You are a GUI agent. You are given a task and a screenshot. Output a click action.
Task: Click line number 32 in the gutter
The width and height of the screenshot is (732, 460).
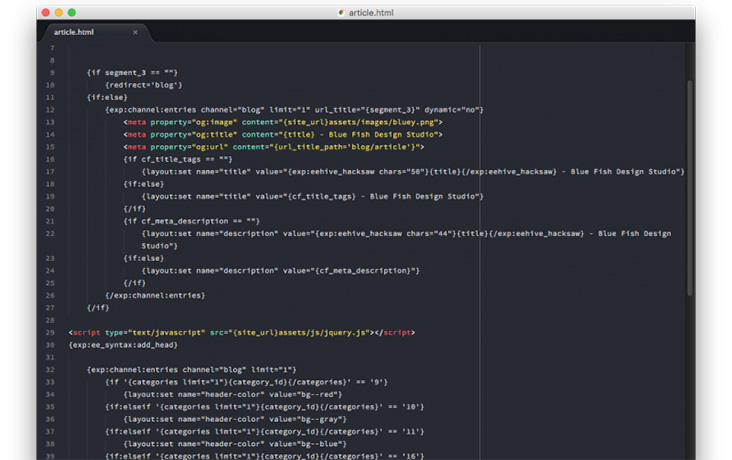tap(50, 370)
